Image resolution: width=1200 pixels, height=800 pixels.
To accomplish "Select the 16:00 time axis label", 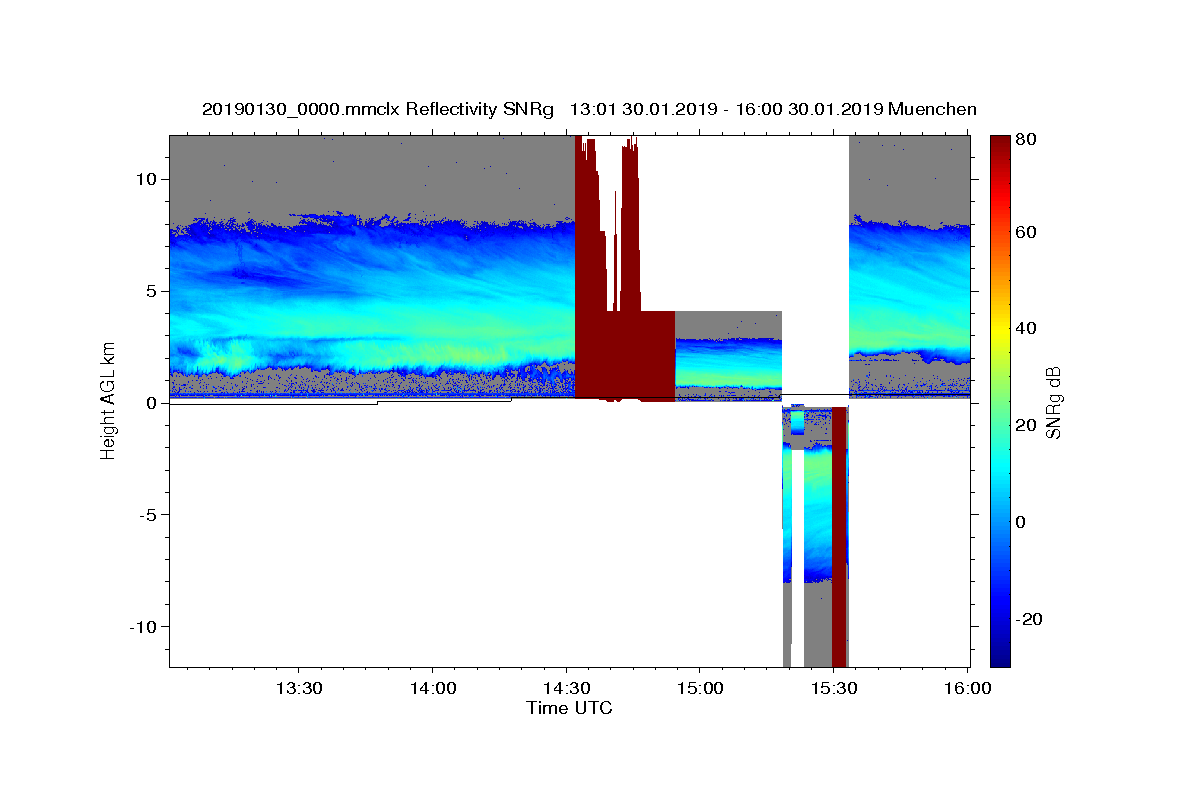I will click(x=967, y=689).
